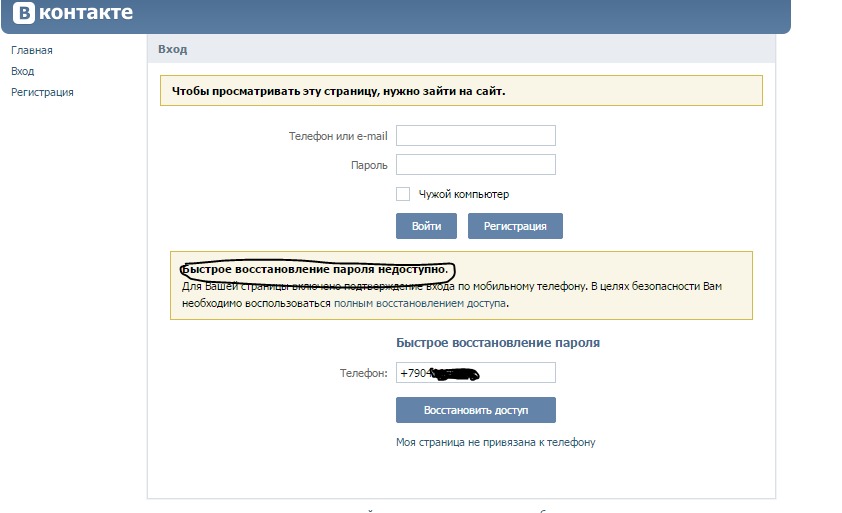
Task: Click the Чтобы просматривать эту страницу notice text
Action: pos(338,91)
